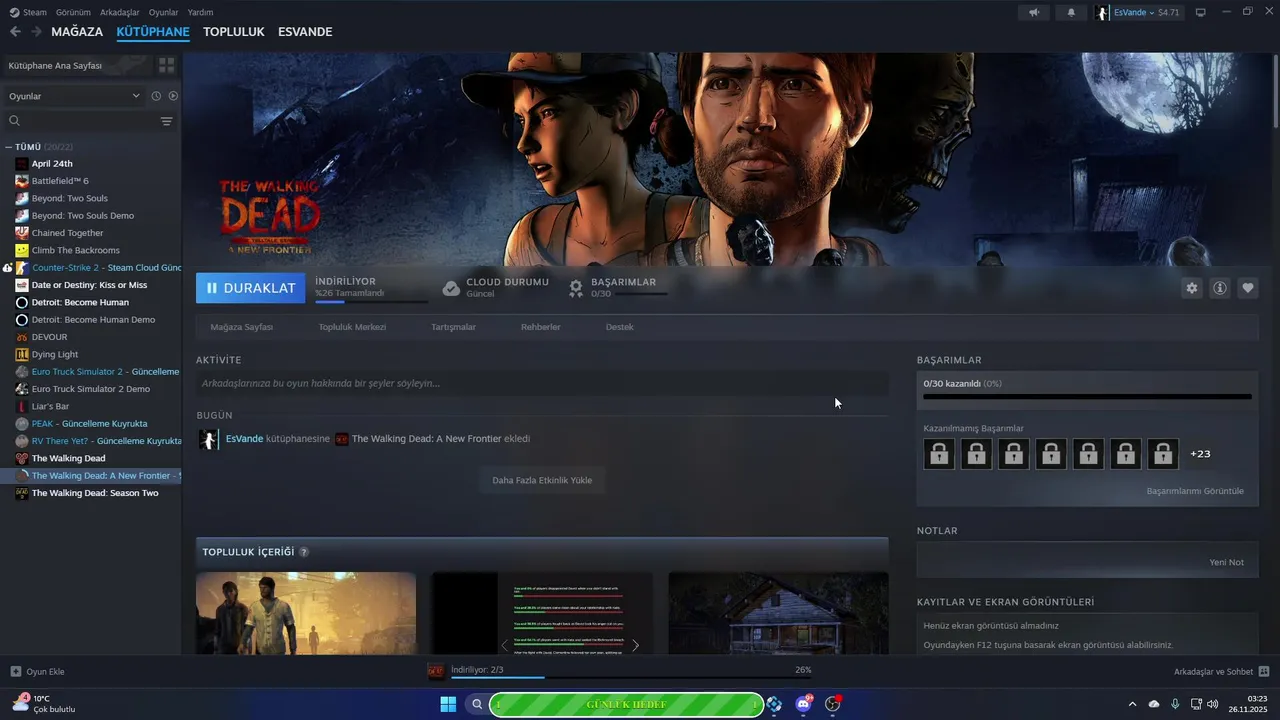
Task: Click the Oyun Ekle plus icon
Action: [15, 671]
